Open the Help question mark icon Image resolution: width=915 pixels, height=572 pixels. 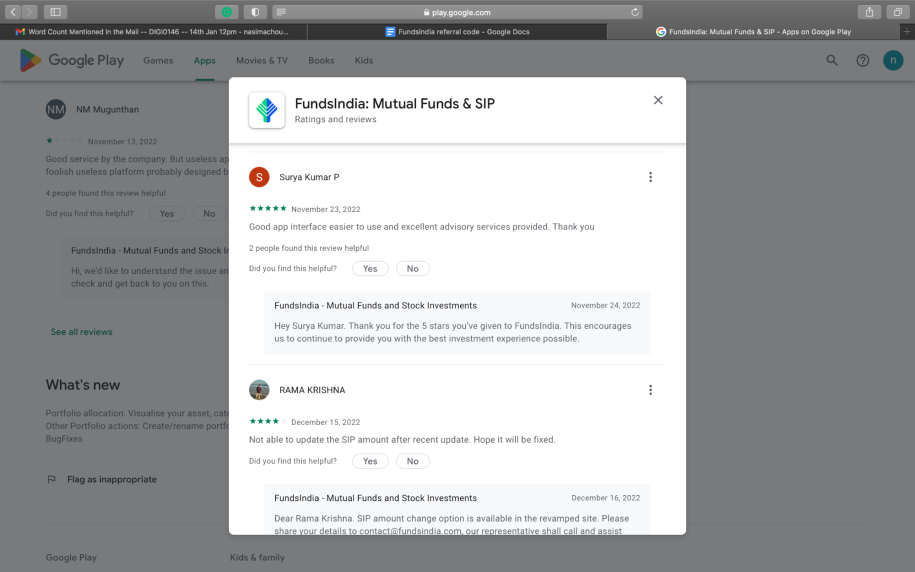[862, 60]
